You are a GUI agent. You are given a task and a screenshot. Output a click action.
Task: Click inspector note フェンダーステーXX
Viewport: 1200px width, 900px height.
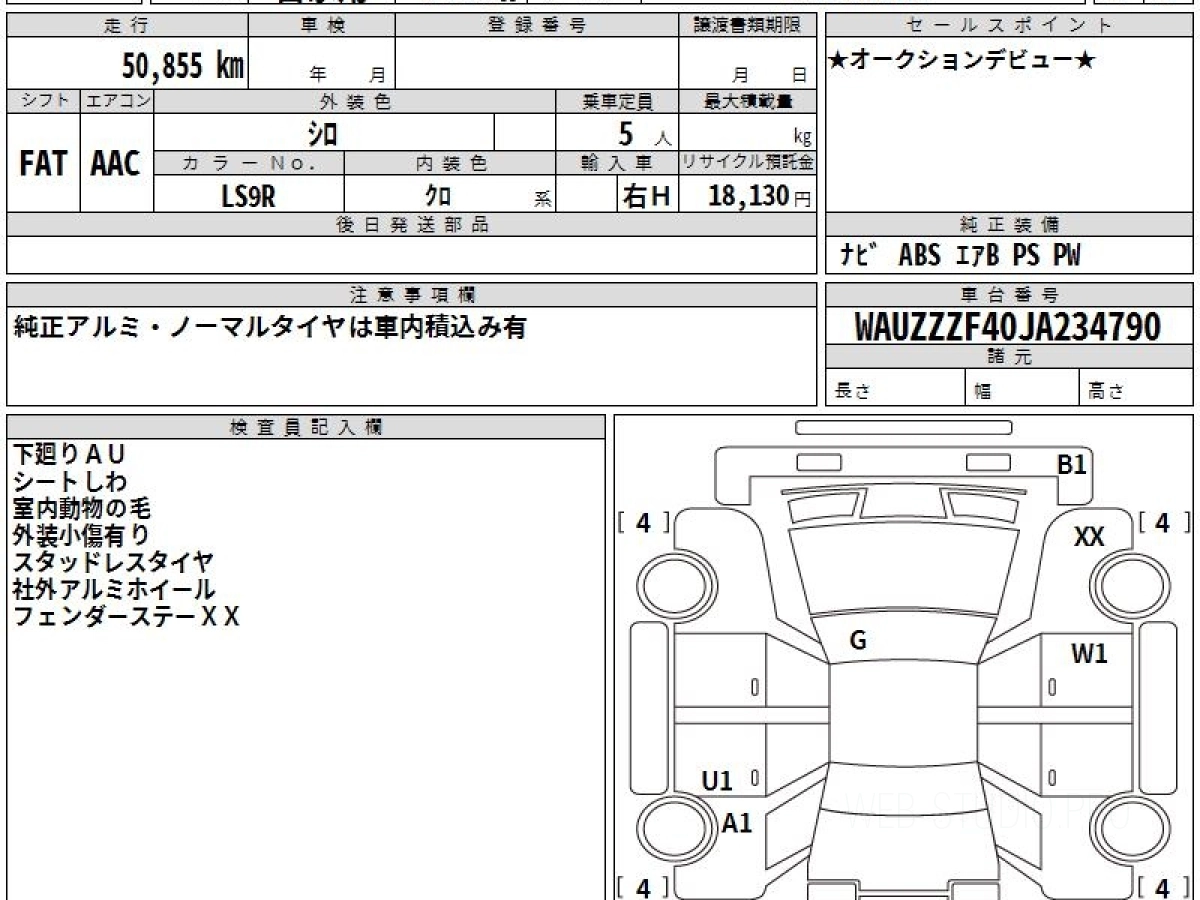pos(126,616)
